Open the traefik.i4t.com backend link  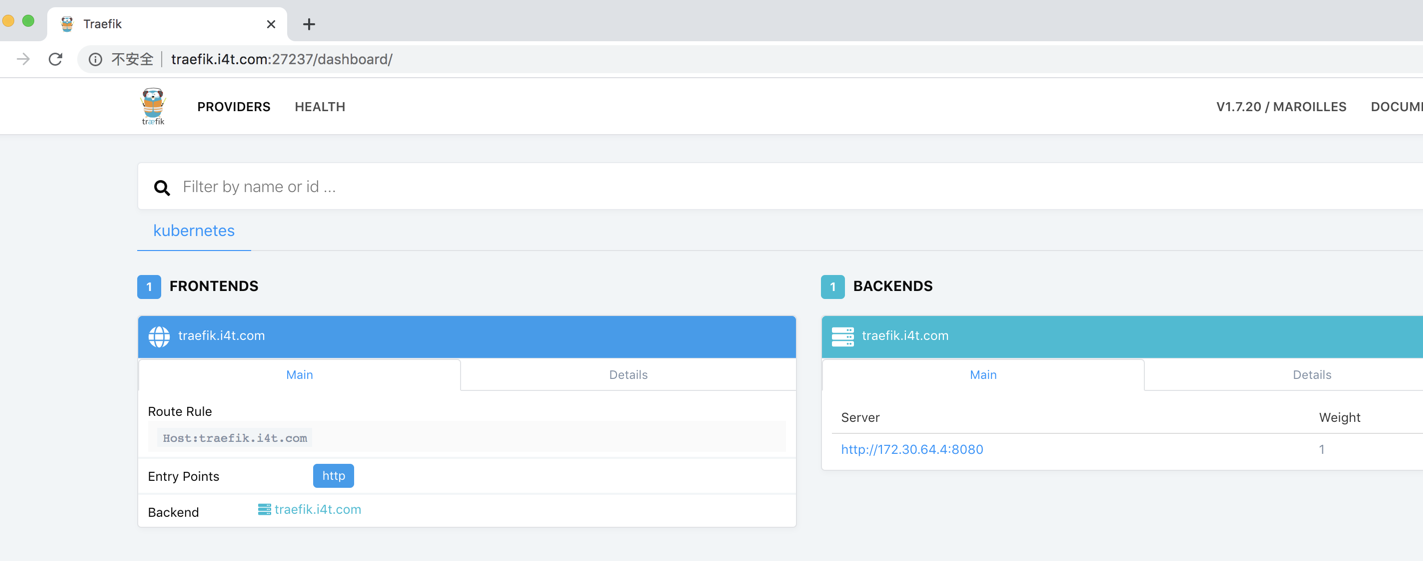coord(318,510)
